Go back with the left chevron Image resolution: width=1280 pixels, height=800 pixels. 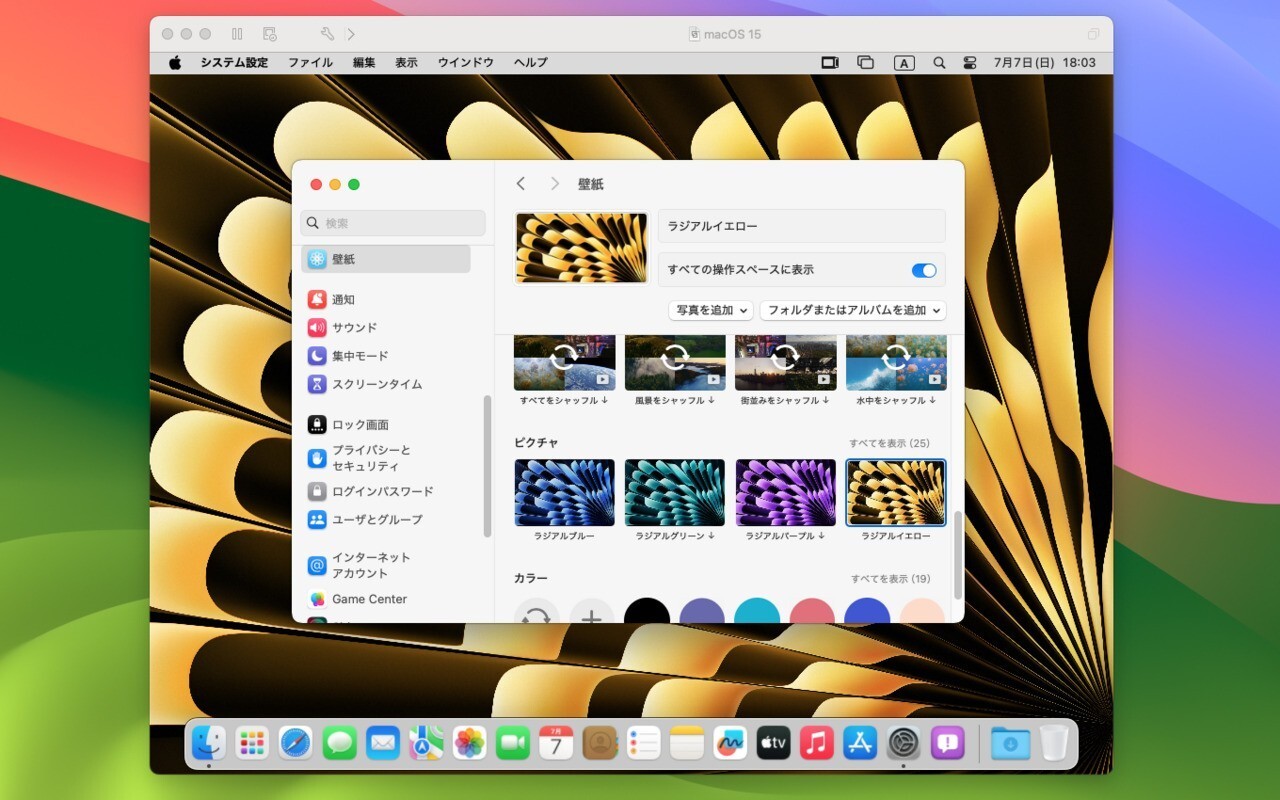[x=520, y=184]
